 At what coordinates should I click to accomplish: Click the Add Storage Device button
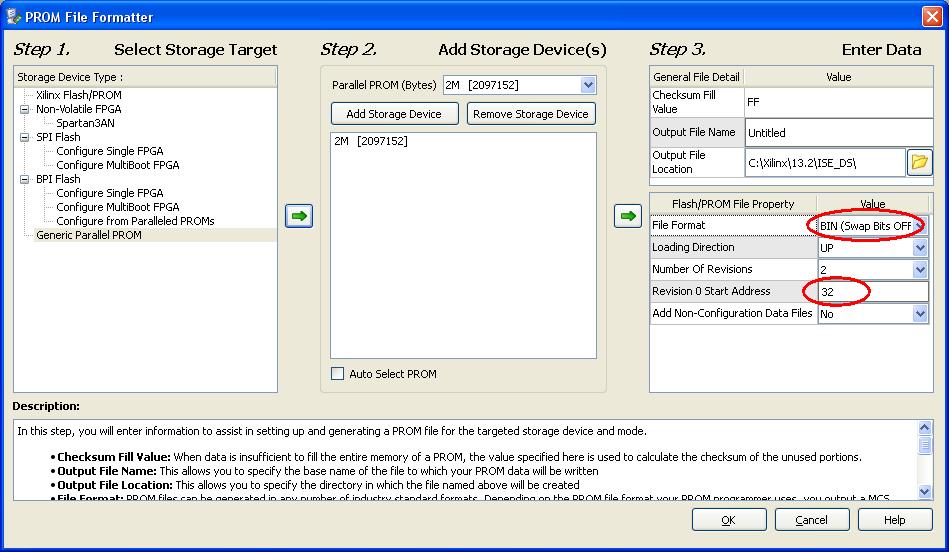(x=394, y=114)
